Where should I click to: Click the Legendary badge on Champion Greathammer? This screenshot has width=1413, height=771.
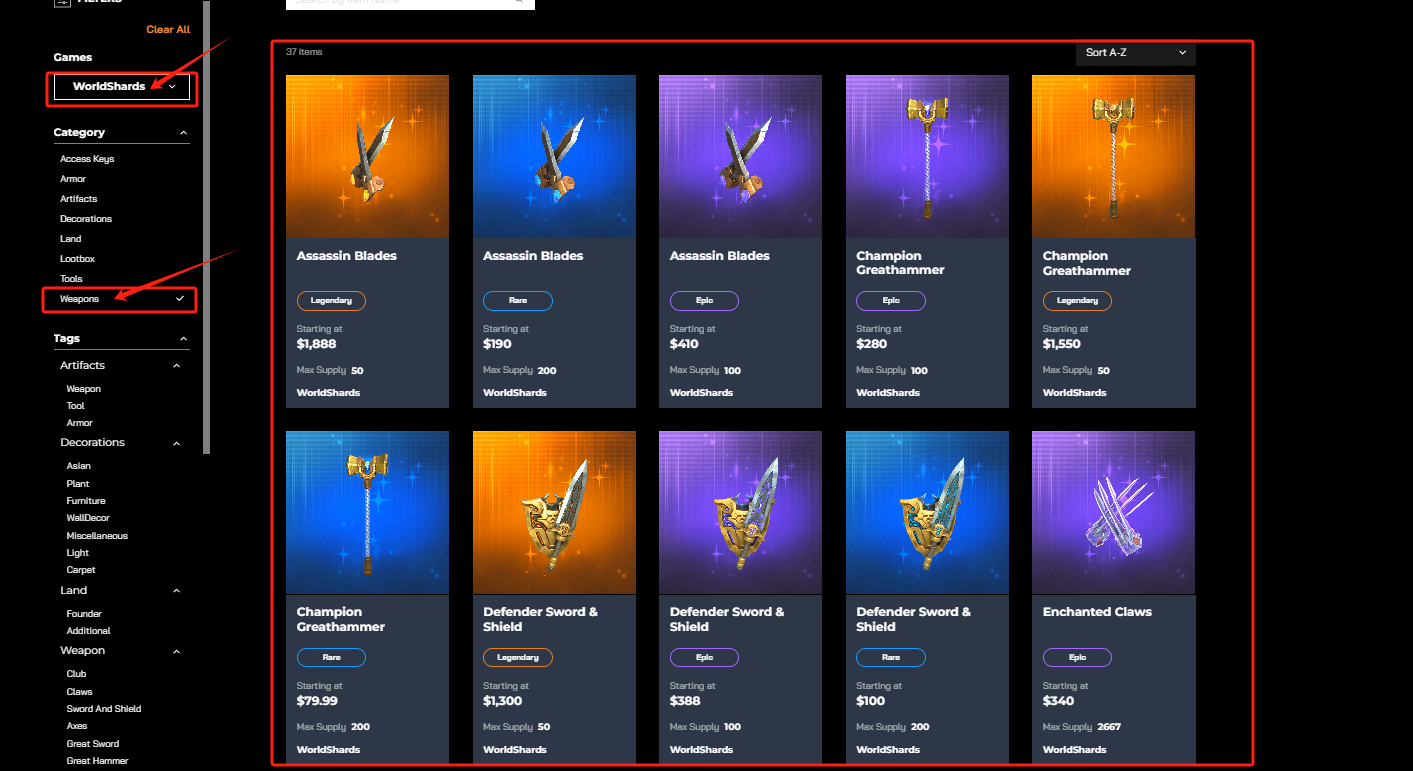1077,301
